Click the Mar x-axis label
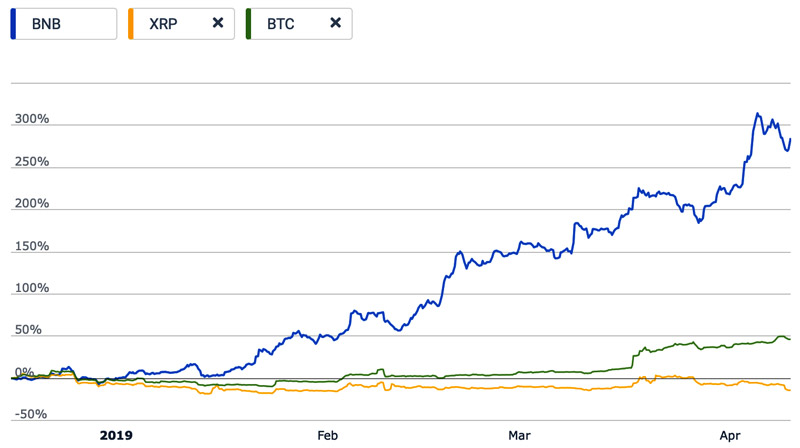800x448 pixels. (x=519, y=436)
